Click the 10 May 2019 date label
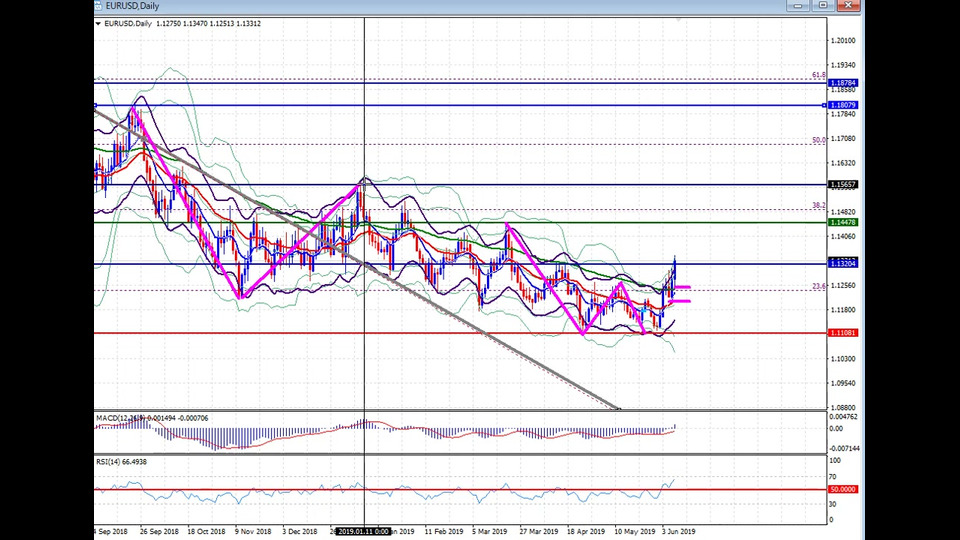This screenshot has height=540, width=960. [x=634, y=531]
